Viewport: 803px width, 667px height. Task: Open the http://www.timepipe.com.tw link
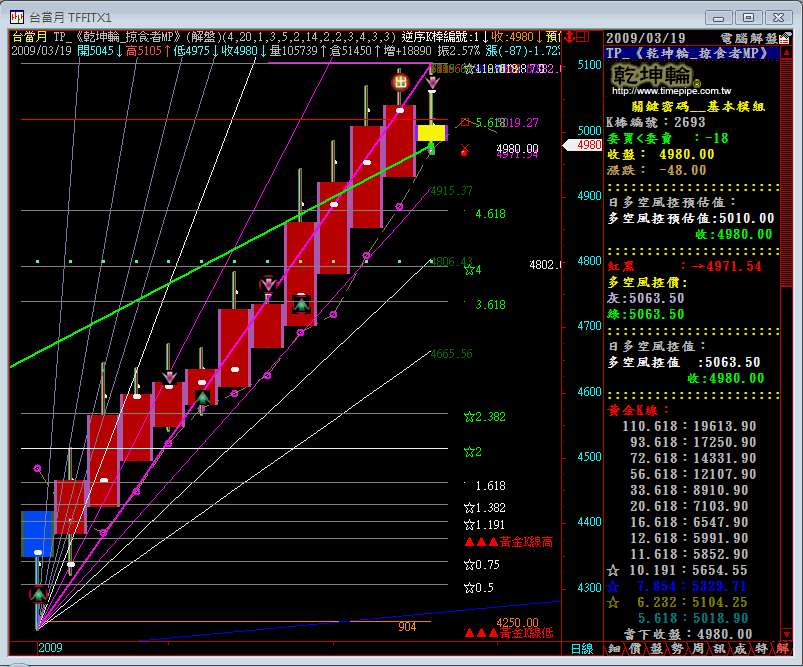[671, 91]
